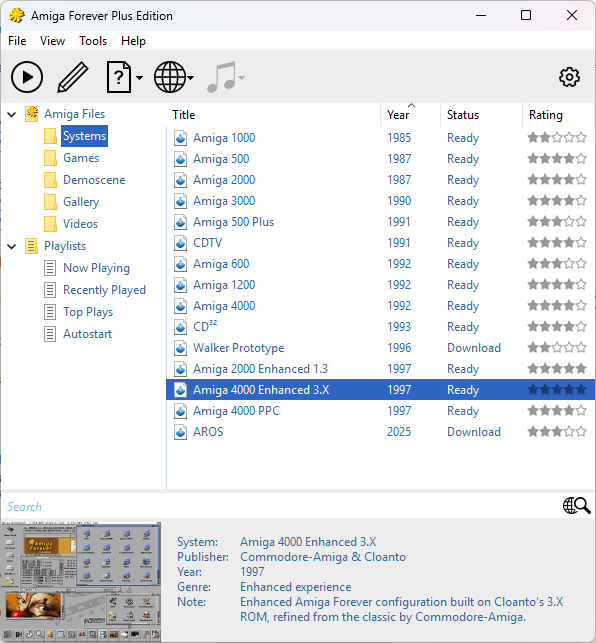Open the Top Plays playlist
Image resolution: width=596 pixels, height=643 pixels.
[88, 312]
